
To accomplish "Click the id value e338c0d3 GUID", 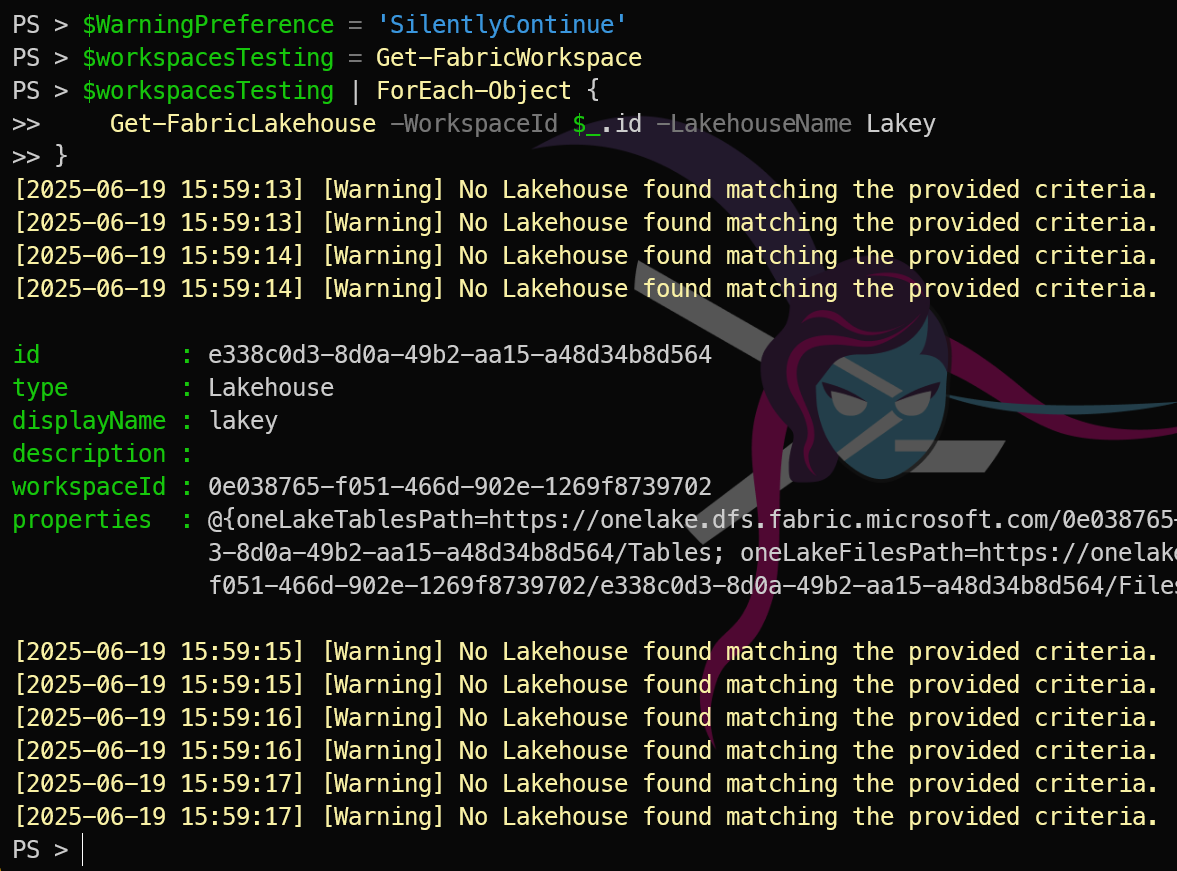I will point(459,354).
